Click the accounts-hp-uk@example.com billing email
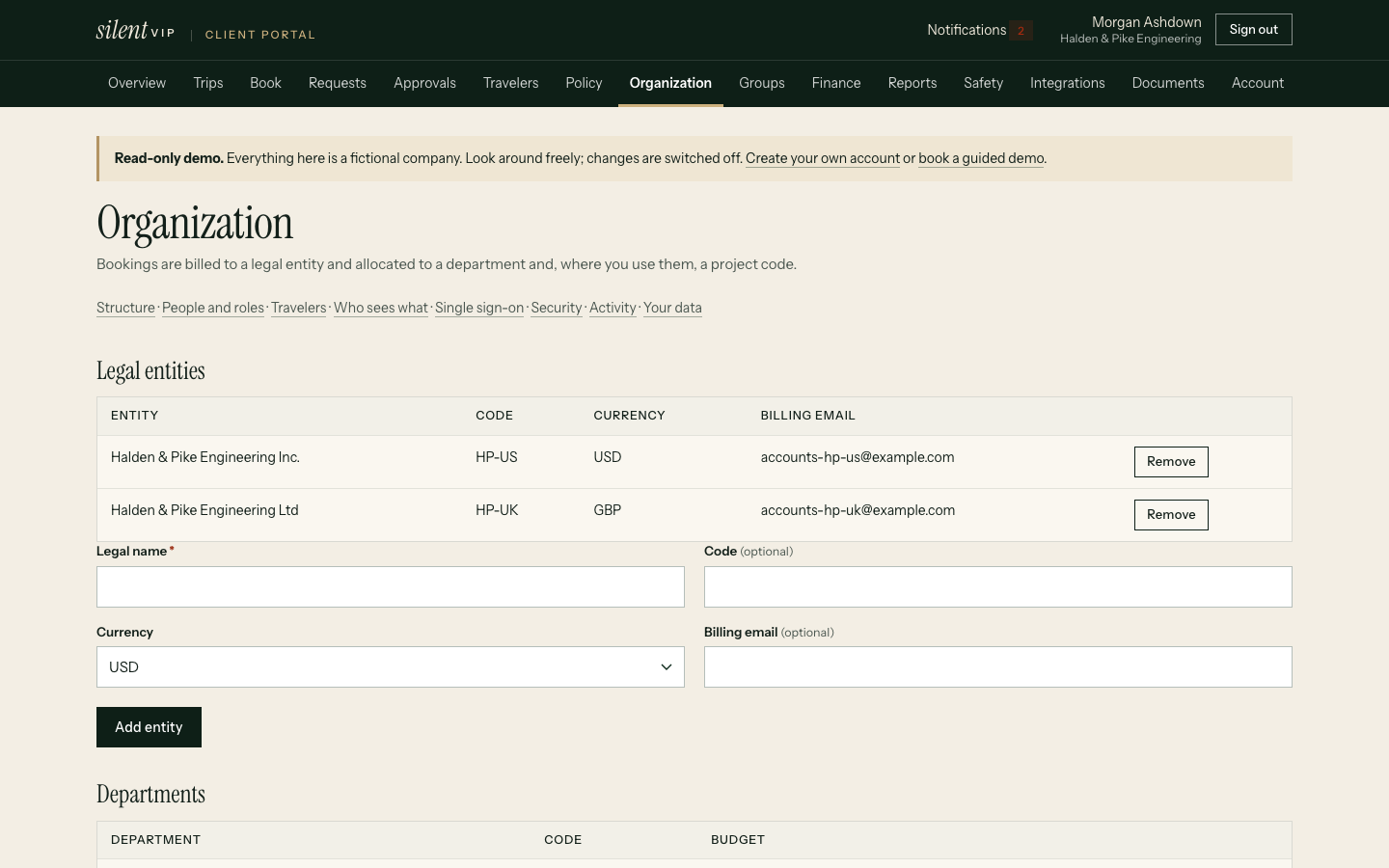This screenshot has height=868, width=1389. coord(858,510)
